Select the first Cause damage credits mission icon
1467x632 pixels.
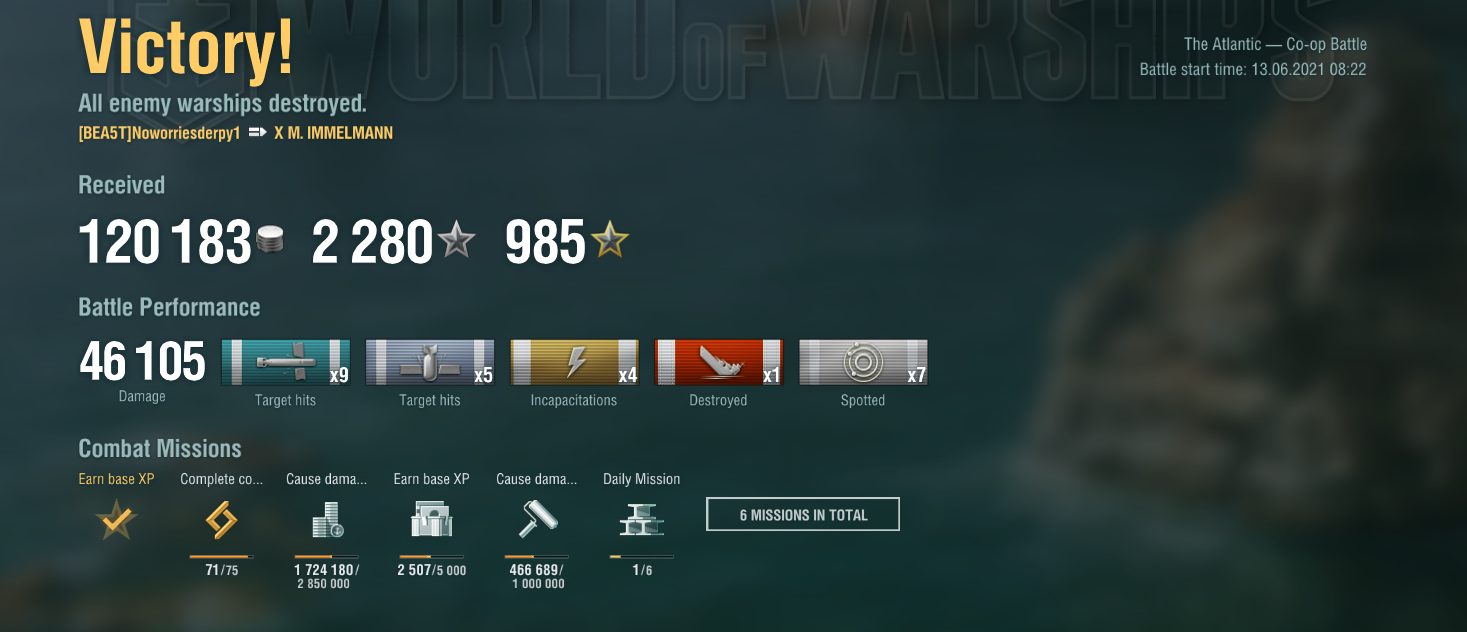click(x=326, y=520)
